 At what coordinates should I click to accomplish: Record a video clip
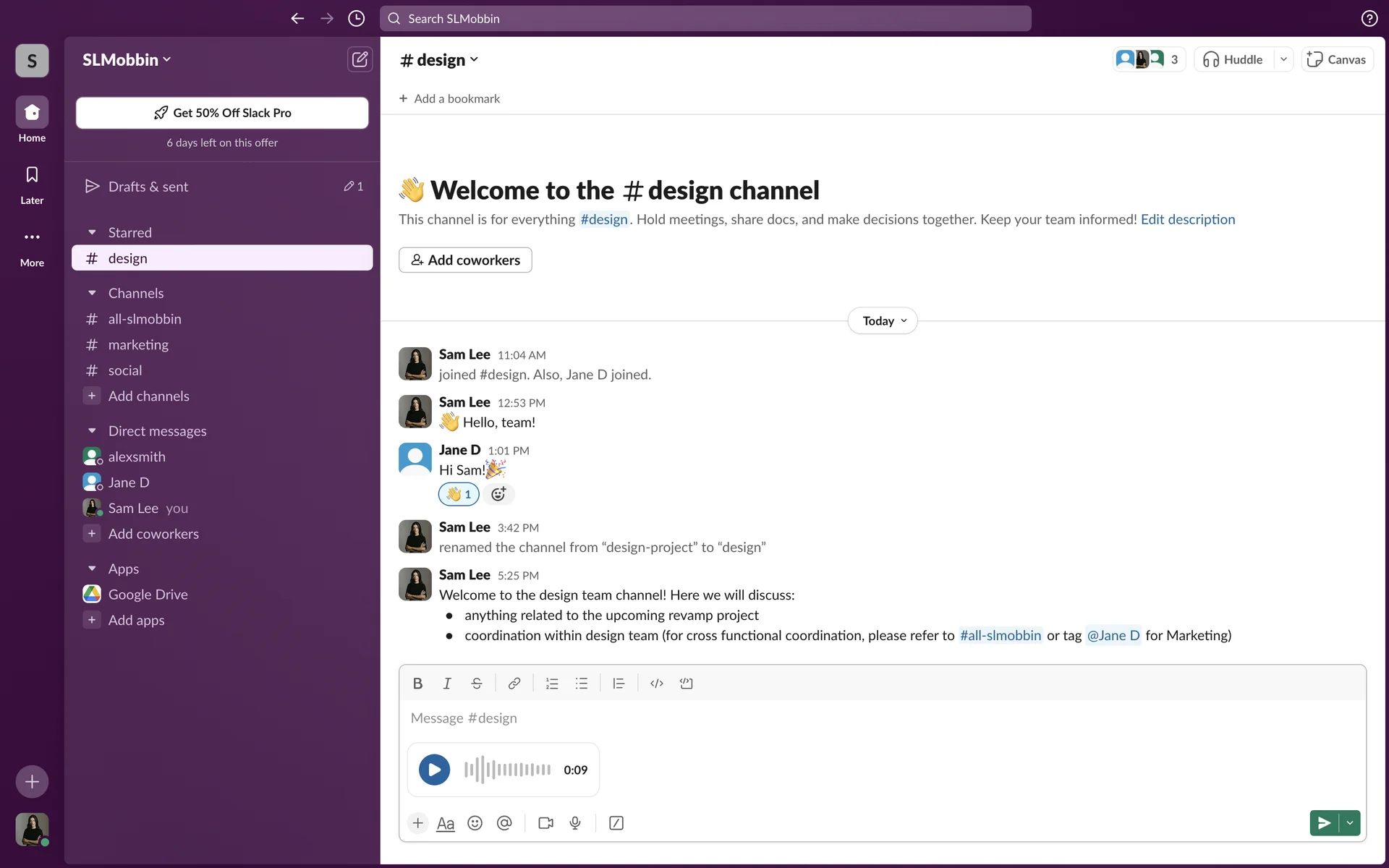coord(545,823)
